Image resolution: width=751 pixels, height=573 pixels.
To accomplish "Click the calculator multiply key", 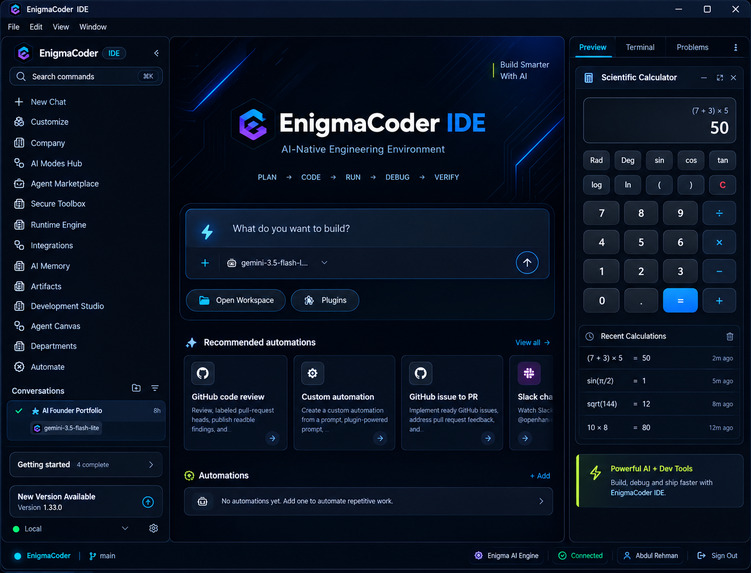I will coord(719,242).
